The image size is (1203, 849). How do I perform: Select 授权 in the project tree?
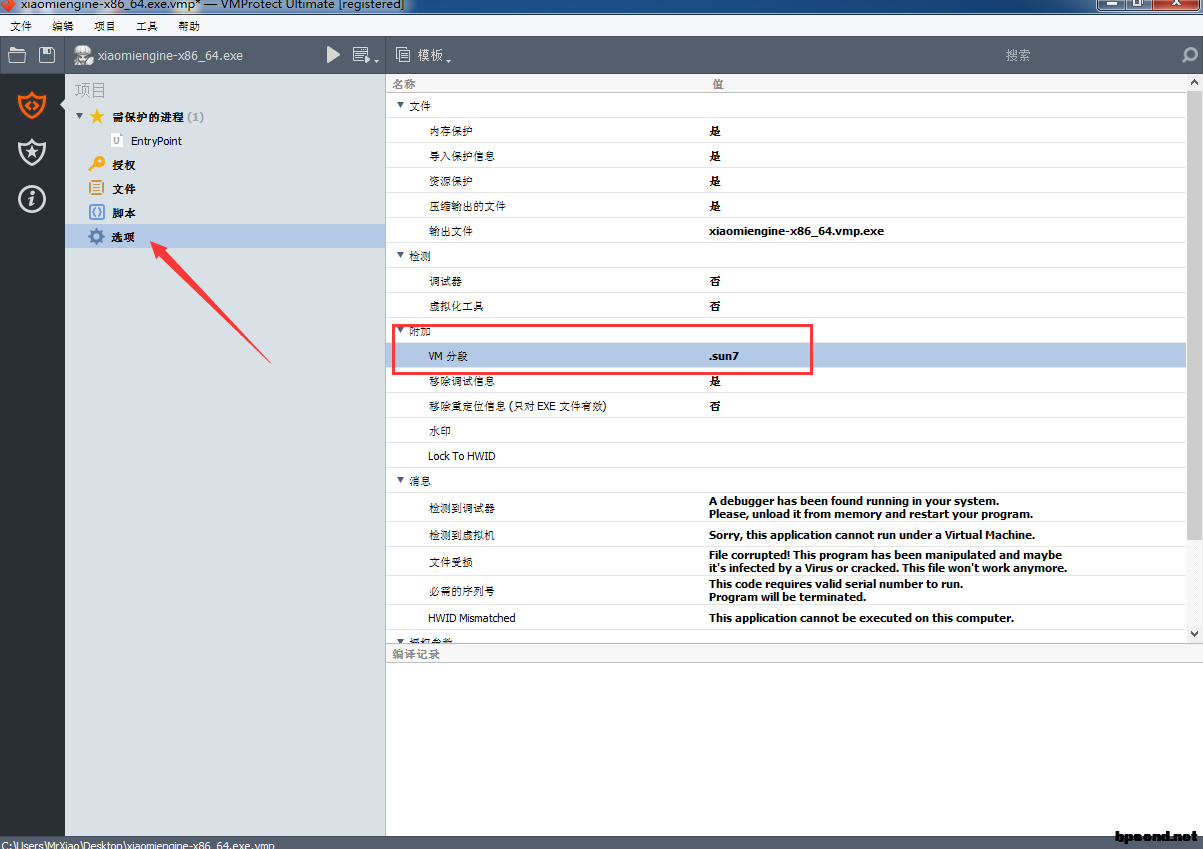(x=124, y=165)
